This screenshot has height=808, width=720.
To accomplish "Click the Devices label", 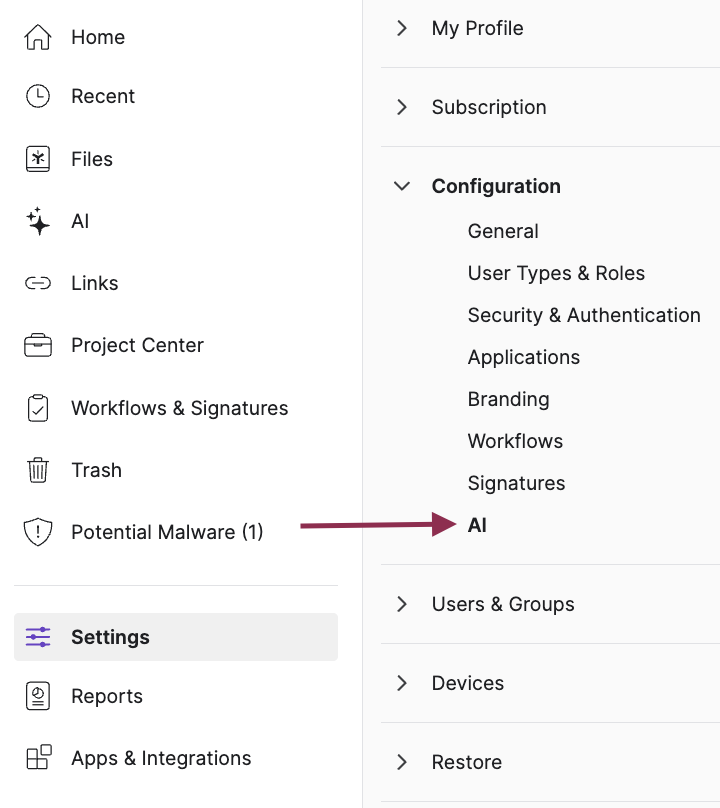I will tap(467, 683).
